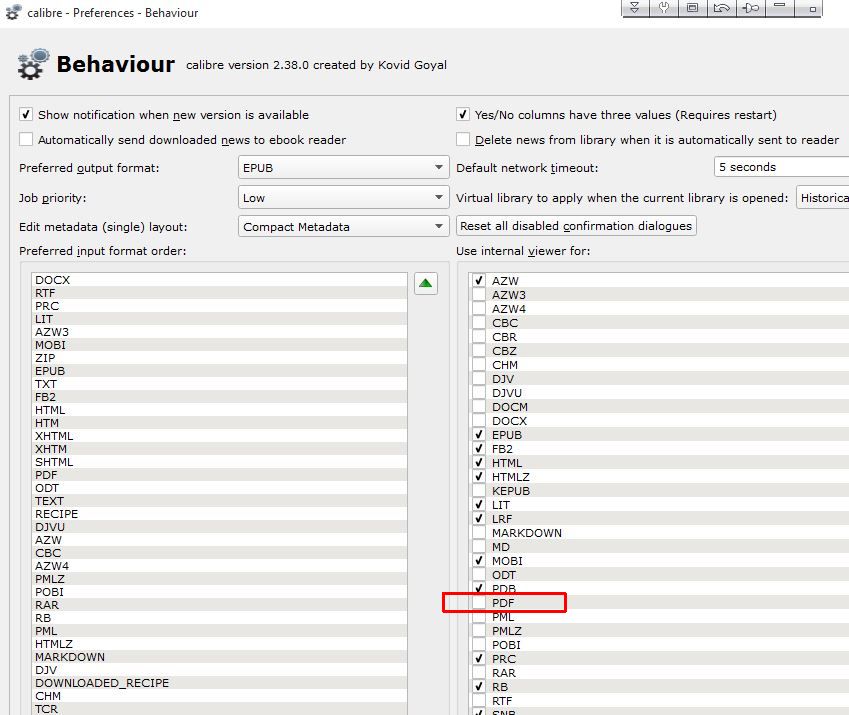Enable automatically send downloaded news to reader
Image resolution: width=849 pixels, height=715 pixels.
pos(25,140)
